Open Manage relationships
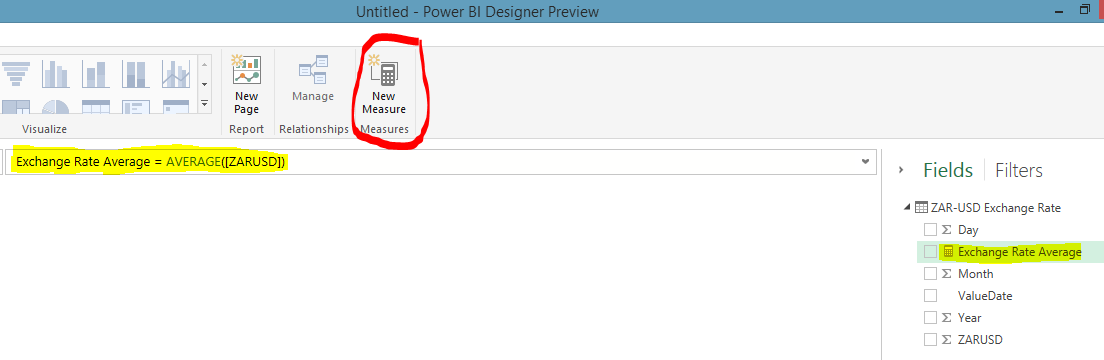The width and height of the screenshot is (1104, 360). [313, 78]
